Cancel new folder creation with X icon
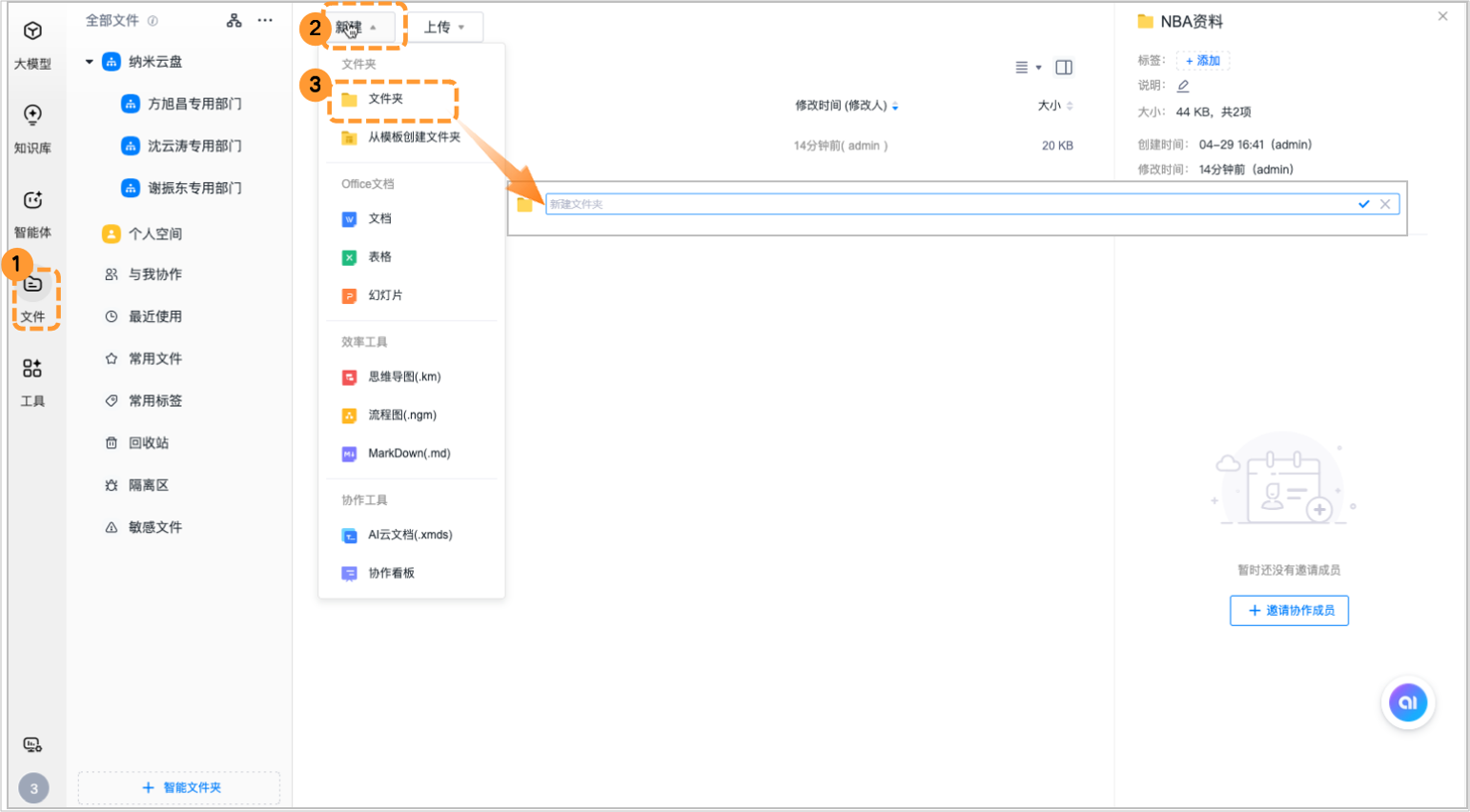The image size is (1470, 812). [1385, 204]
